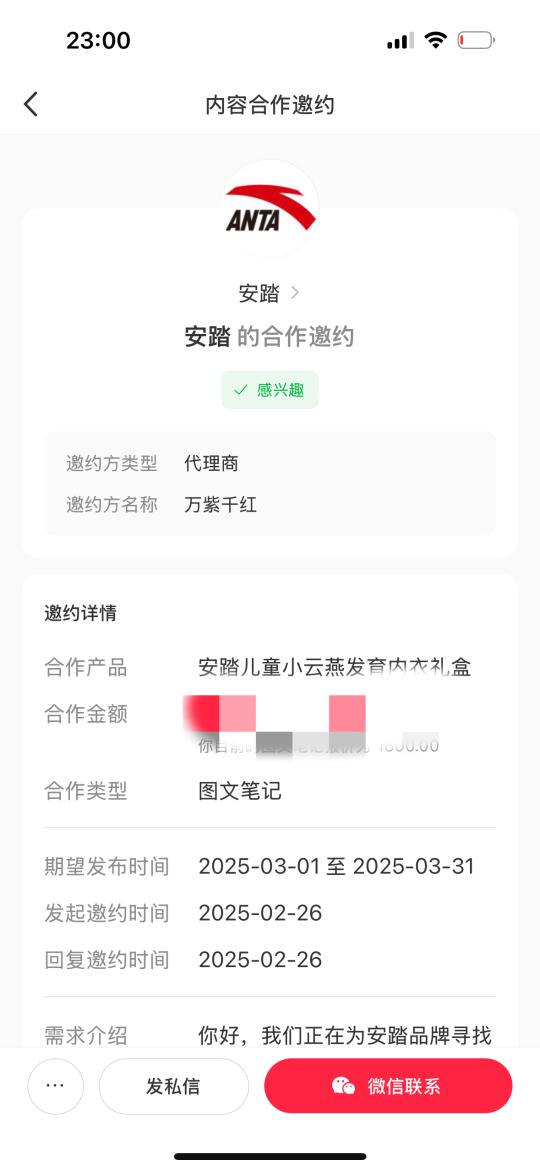Screen dimensions: 540x1171
Task: Tap the home indicator bar
Action: point(270,1157)
